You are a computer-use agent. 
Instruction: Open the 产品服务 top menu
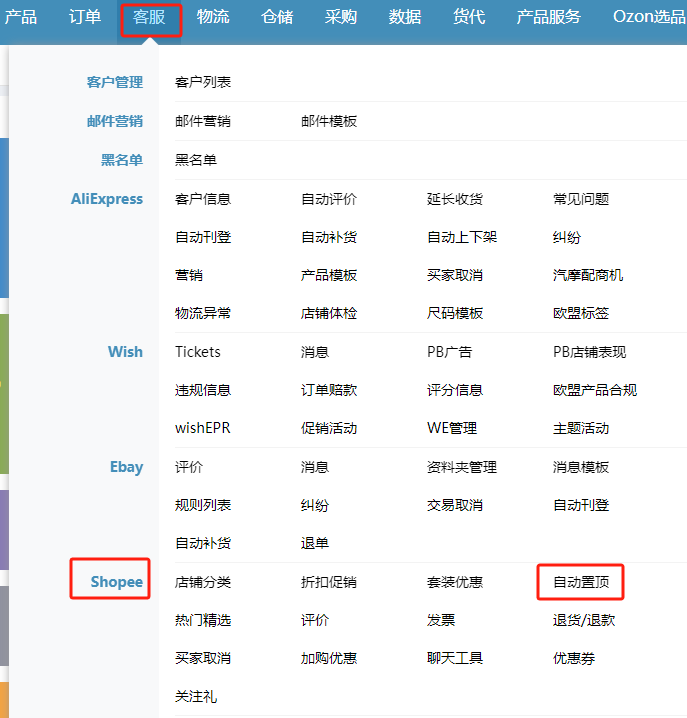pos(549,17)
